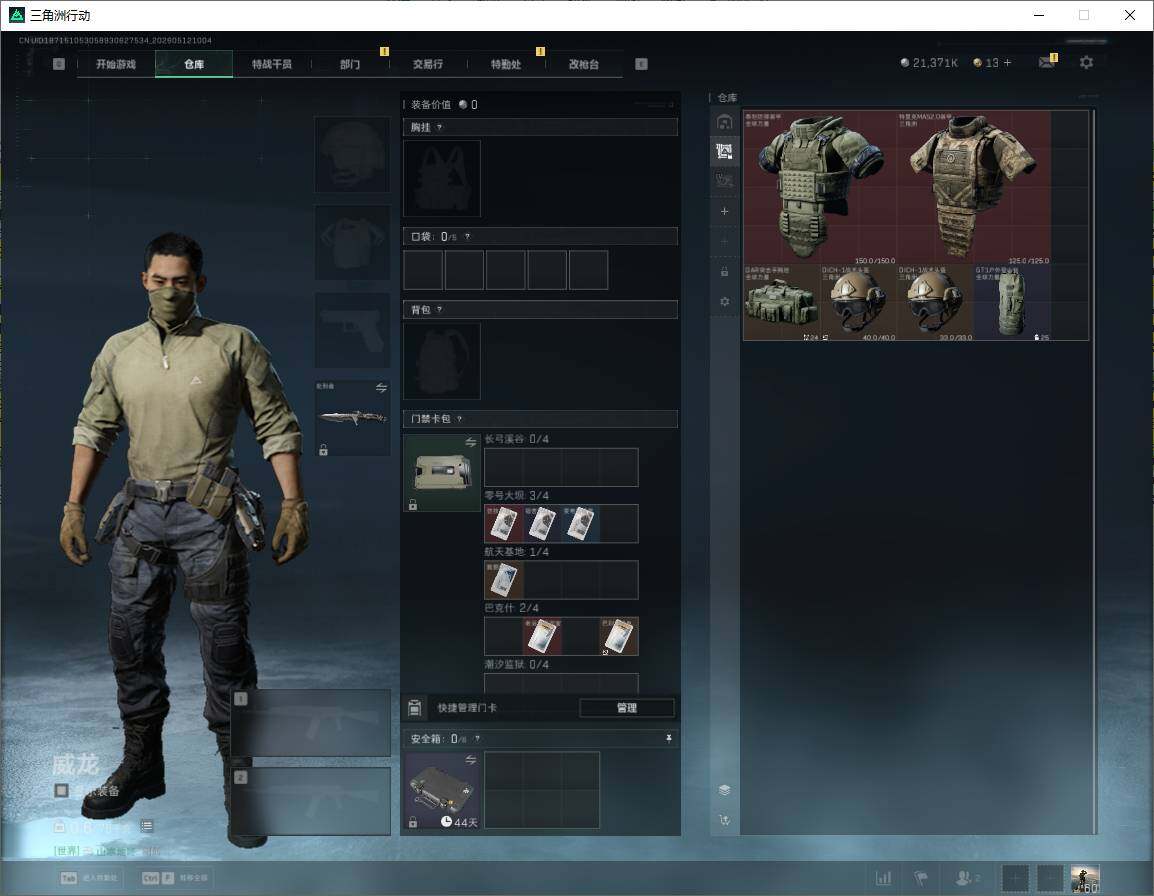Viewport: 1154px width, 896px height.
Task: Select the third dimmed storage sidebar icon
Action: pos(724,180)
